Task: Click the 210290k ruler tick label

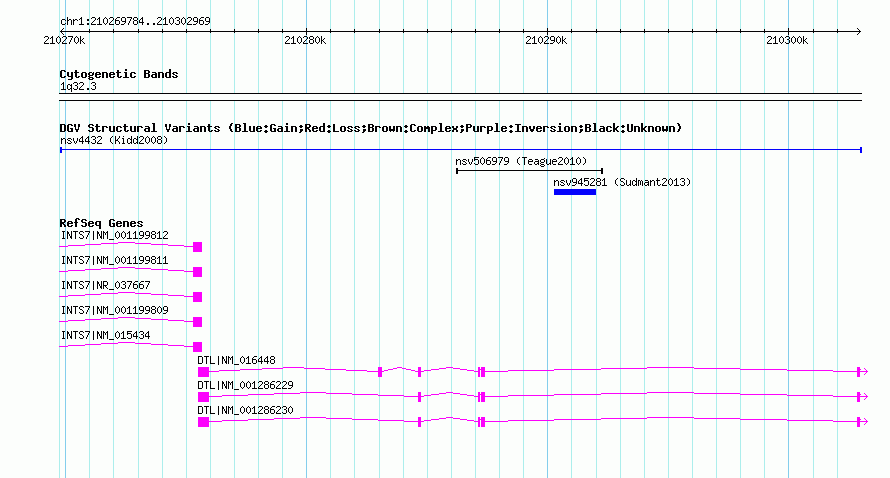Action: (546, 40)
